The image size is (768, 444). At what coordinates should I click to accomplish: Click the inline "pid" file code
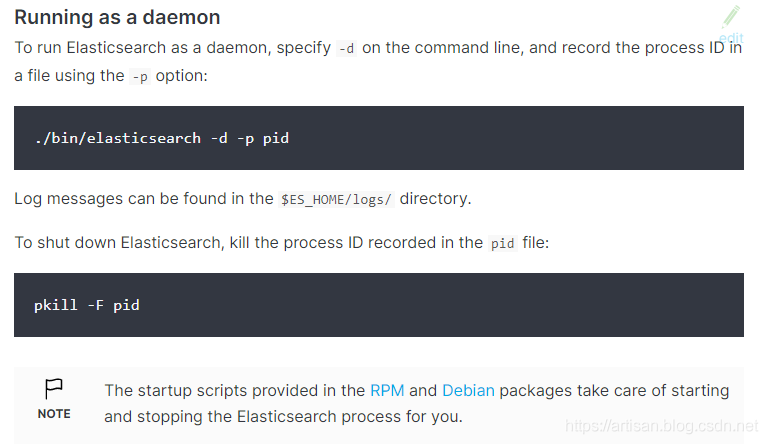coord(501,243)
